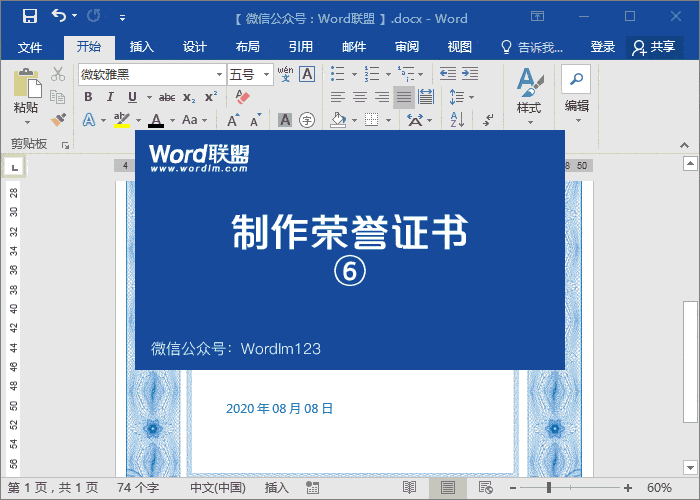
Task: Toggle italic formatting
Action: click(110, 97)
